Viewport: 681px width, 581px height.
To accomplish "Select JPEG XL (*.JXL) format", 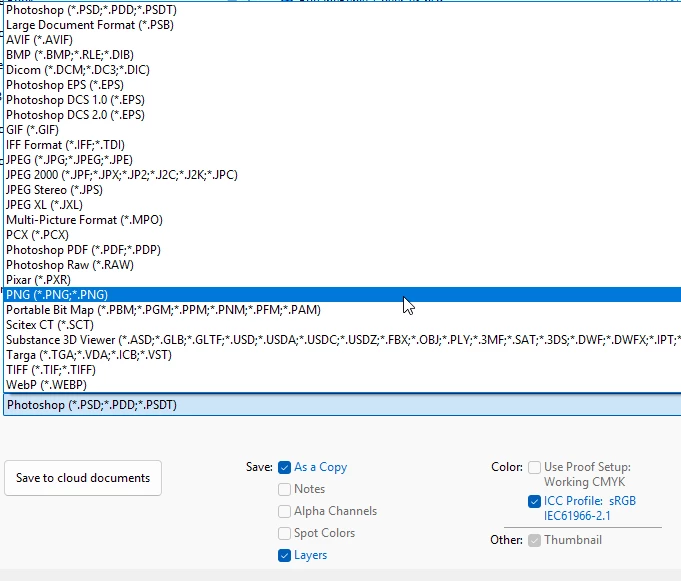I will click(x=342, y=205).
